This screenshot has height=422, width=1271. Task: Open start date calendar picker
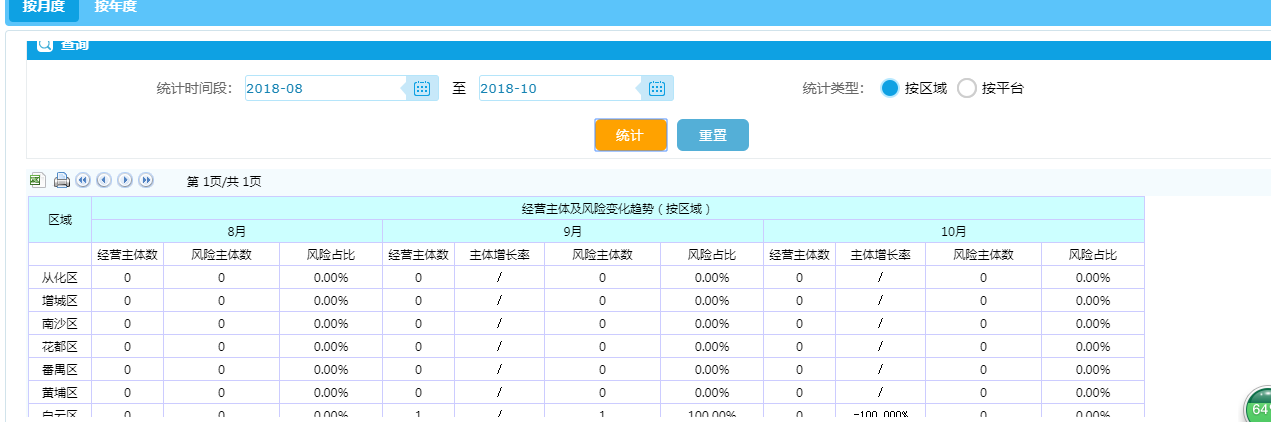422,88
